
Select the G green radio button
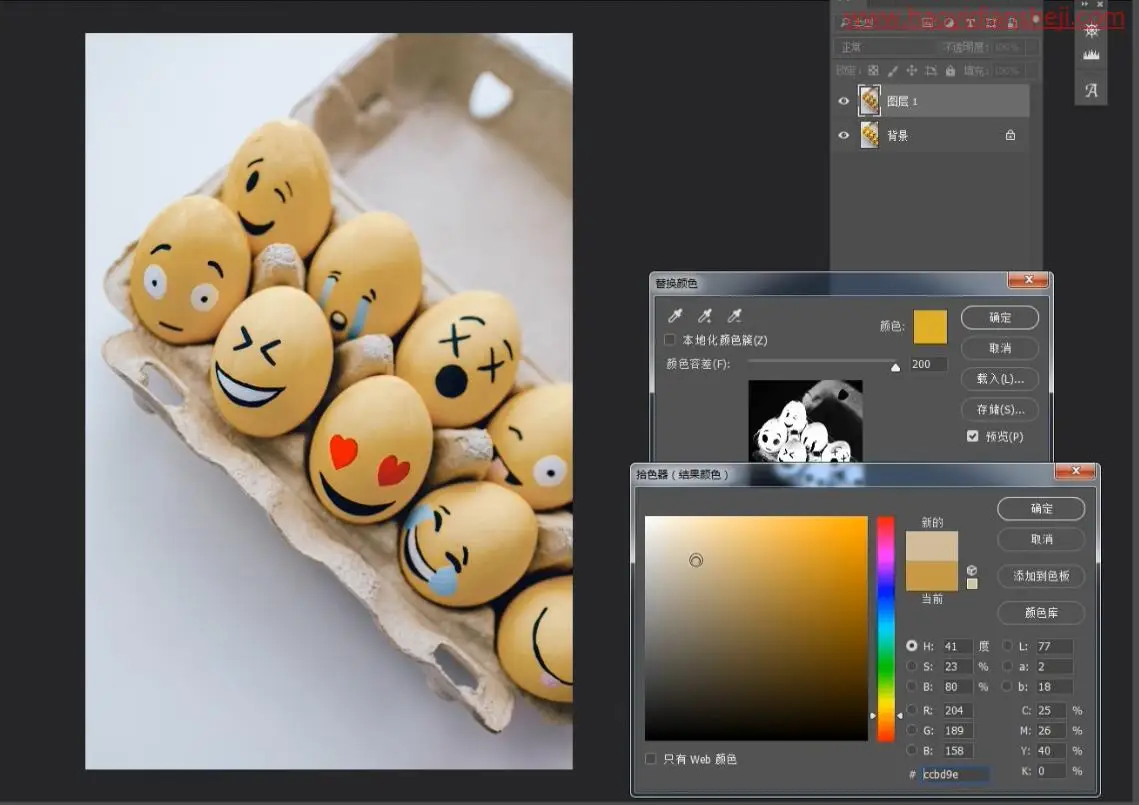pos(912,730)
